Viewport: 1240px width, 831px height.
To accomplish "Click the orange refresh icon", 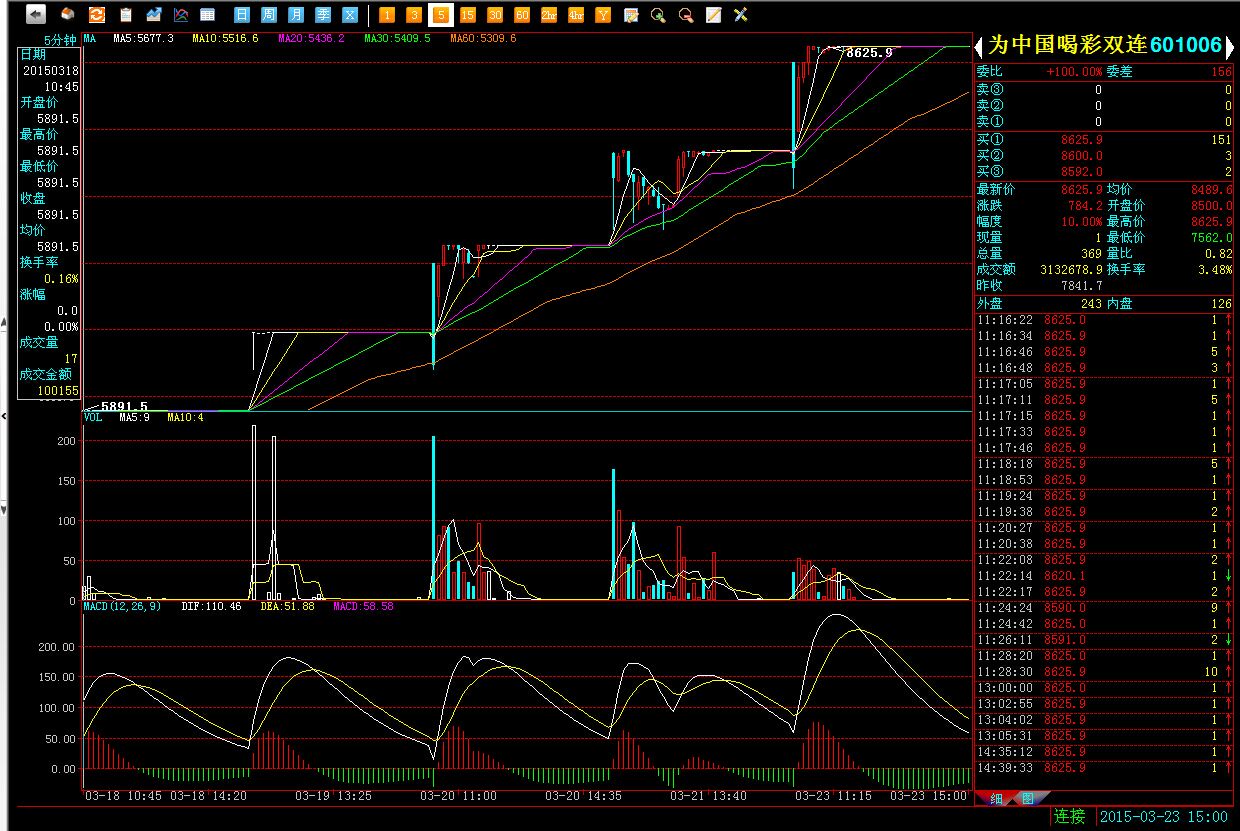I will [97, 15].
